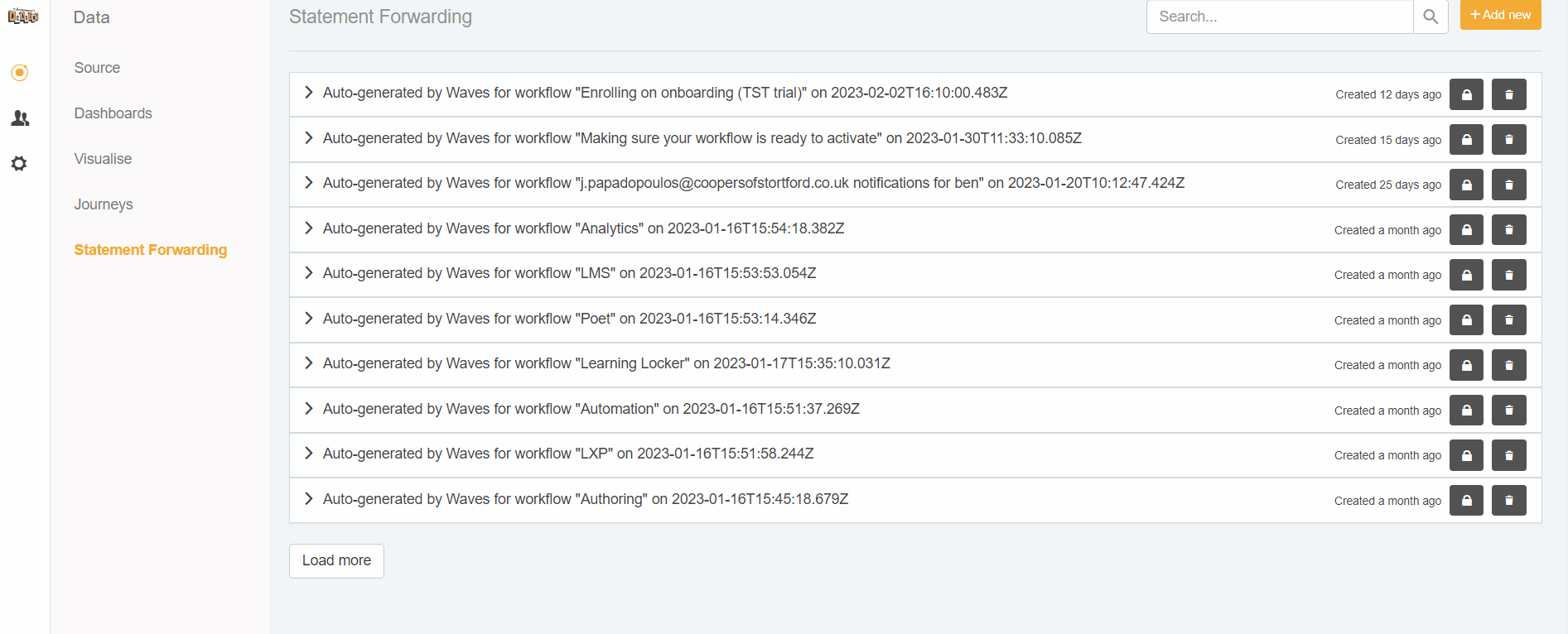
Task: Go to Dashboards in the Data menu
Action: click(x=113, y=113)
